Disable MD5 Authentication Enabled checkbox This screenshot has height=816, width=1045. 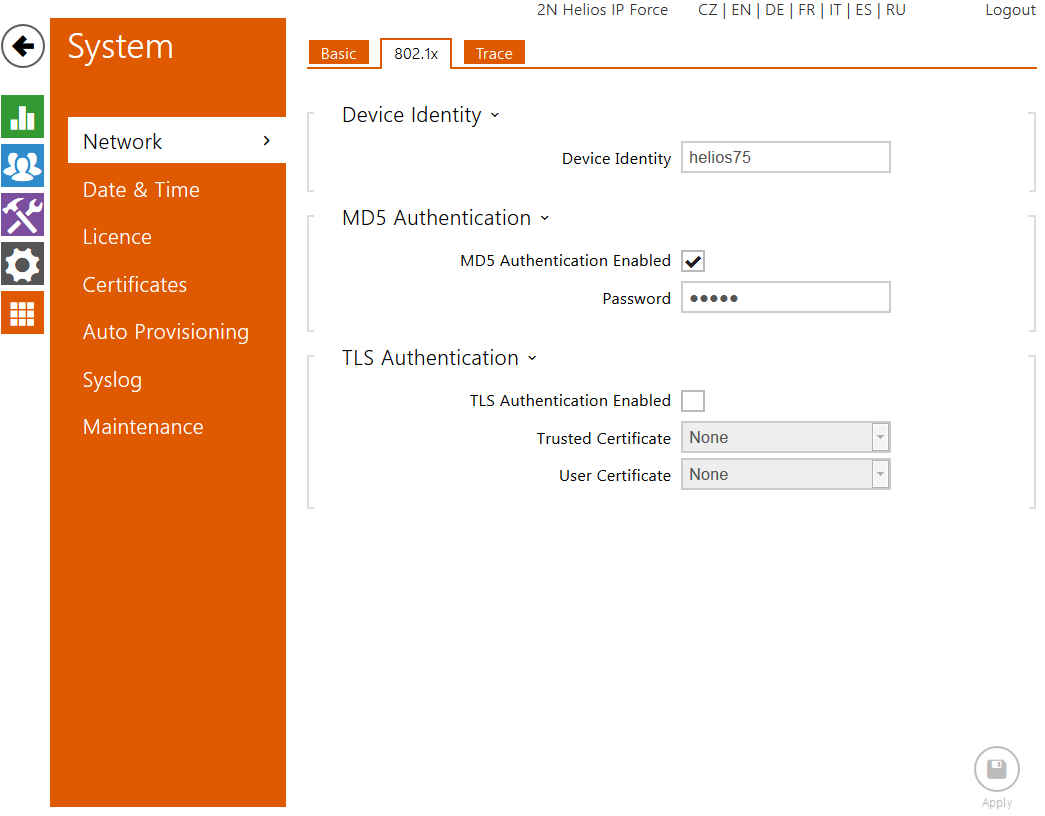(x=693, y=261)
